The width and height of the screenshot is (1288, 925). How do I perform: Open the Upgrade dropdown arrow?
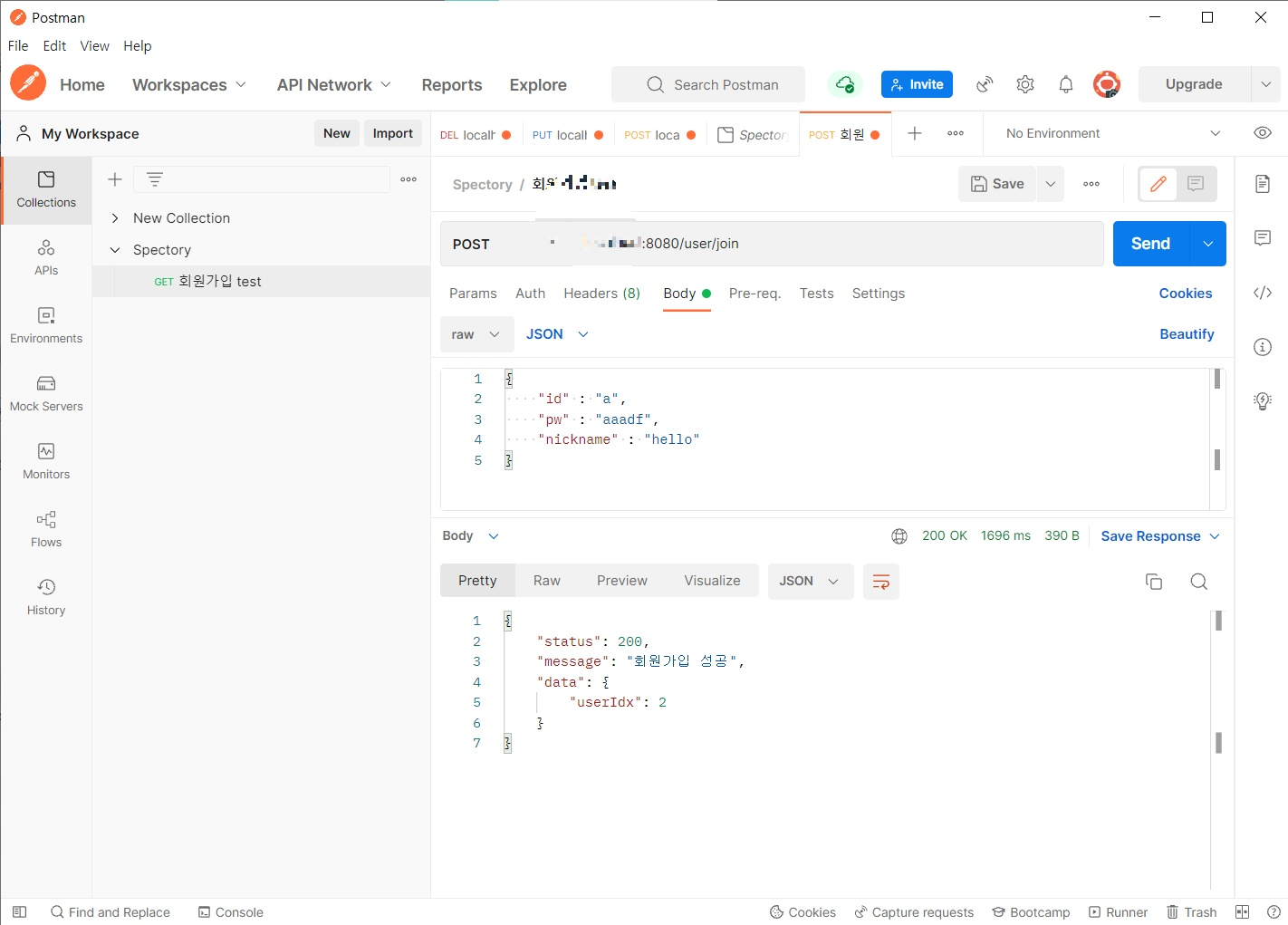click(x=1265, y=84)
